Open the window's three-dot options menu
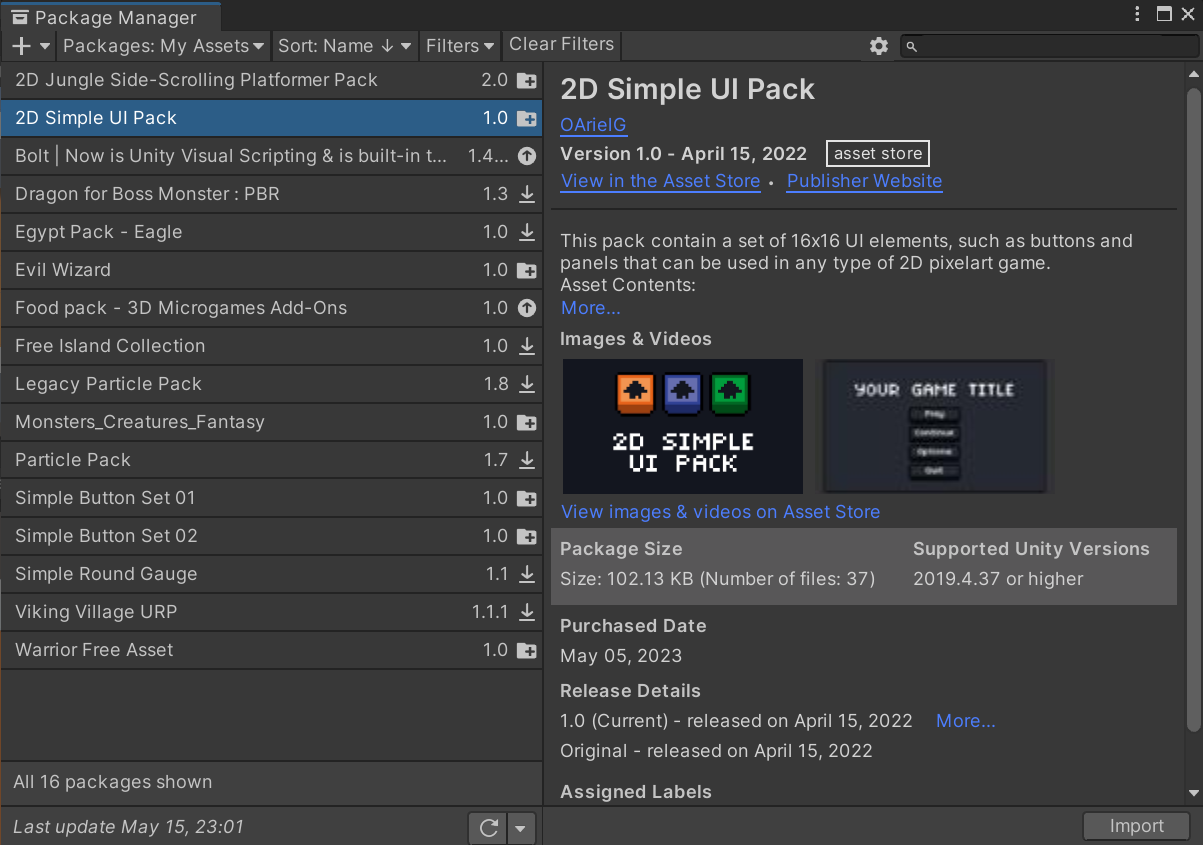Screen dimensions: 1203x845 (1138, 14)
